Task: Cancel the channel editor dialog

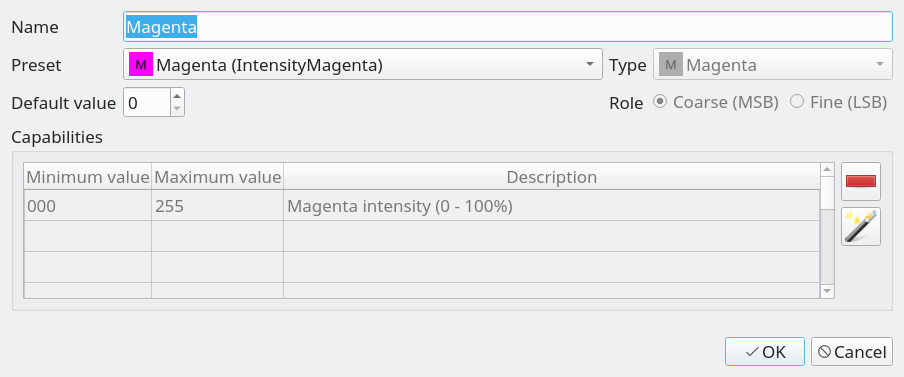Action: (852, 352)
